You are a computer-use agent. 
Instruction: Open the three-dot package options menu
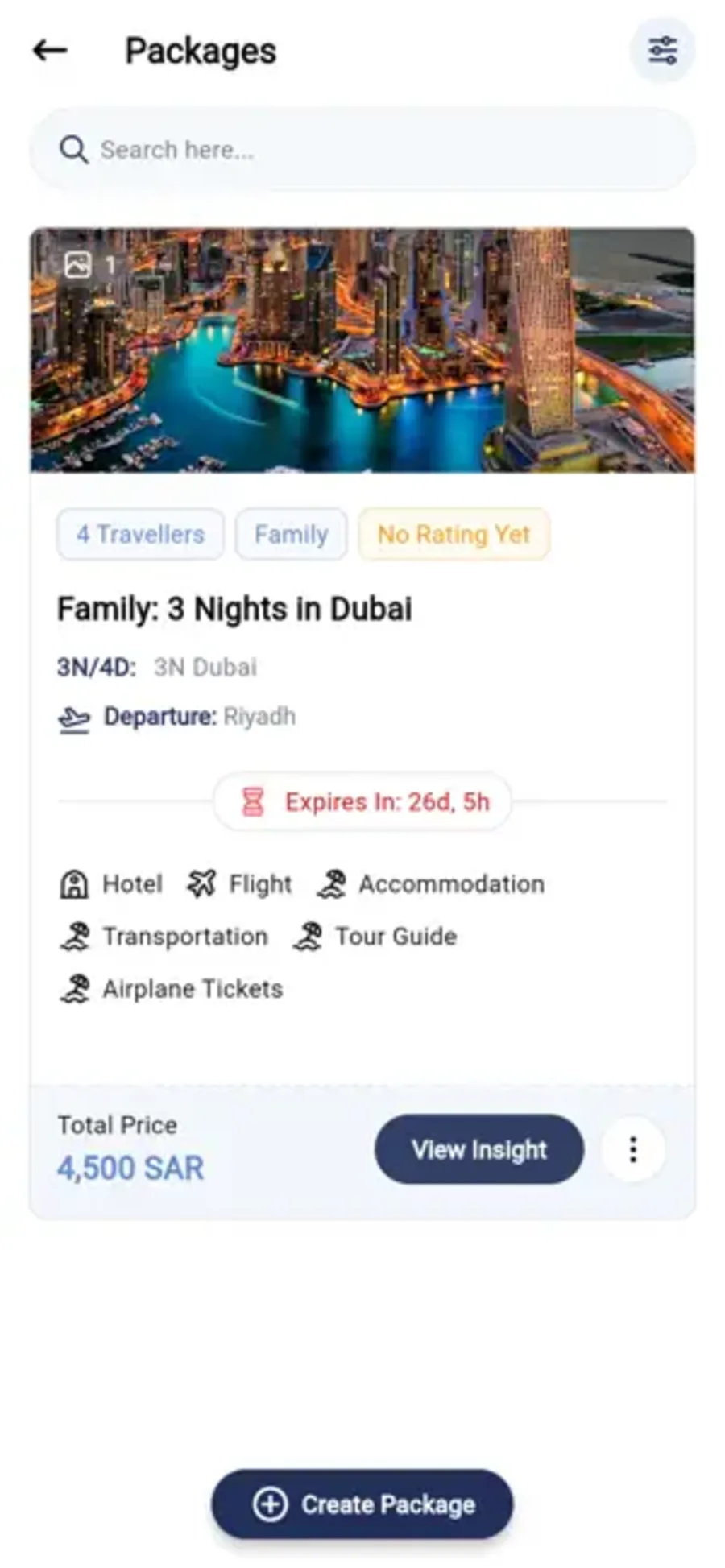point(633,1149)
